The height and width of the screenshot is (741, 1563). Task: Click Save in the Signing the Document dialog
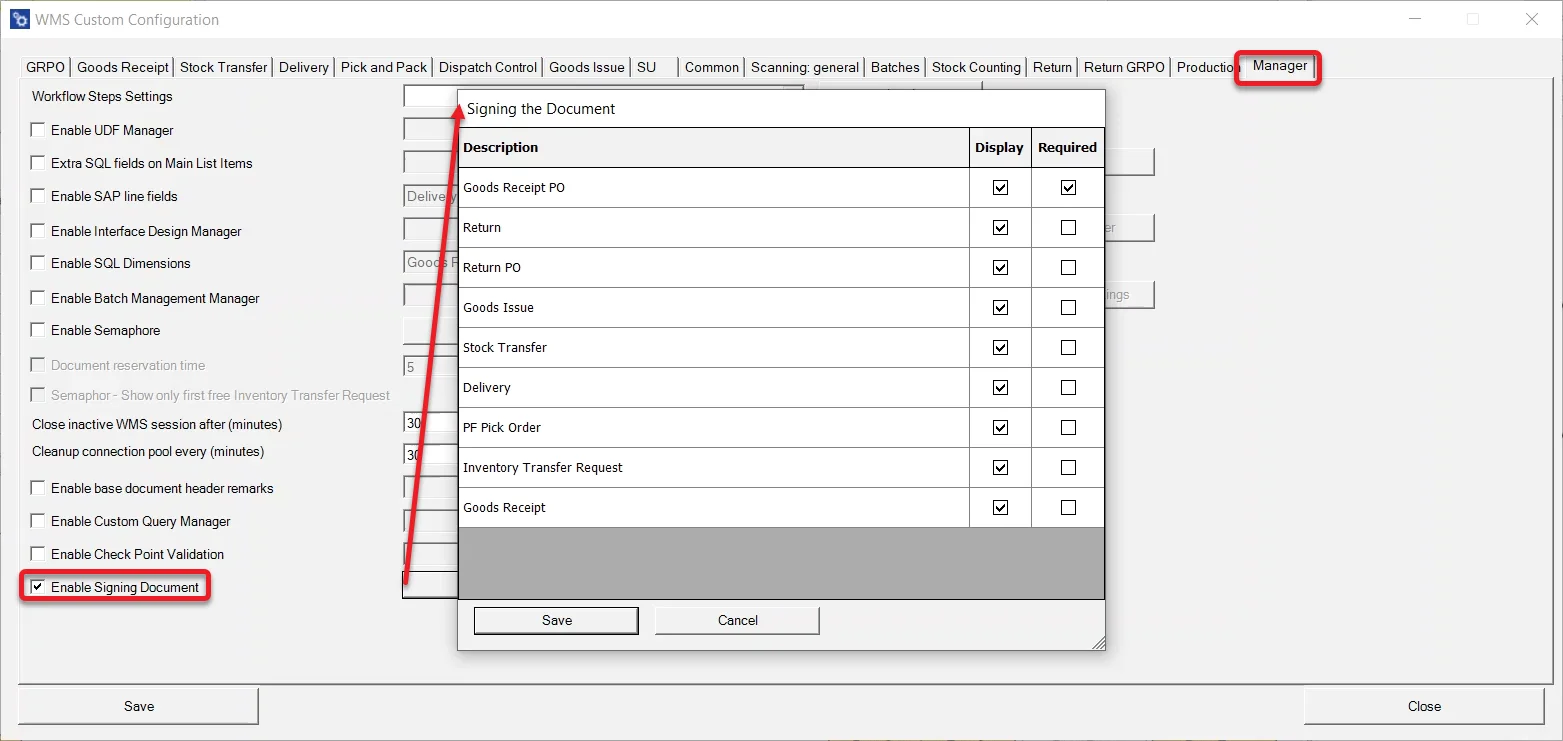pyautogui.click(x=555, y=620)
